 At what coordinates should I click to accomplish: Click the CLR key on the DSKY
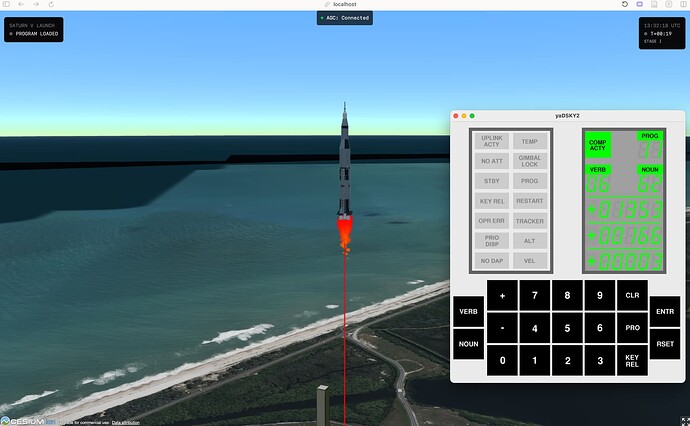click(x=632, y=296)
